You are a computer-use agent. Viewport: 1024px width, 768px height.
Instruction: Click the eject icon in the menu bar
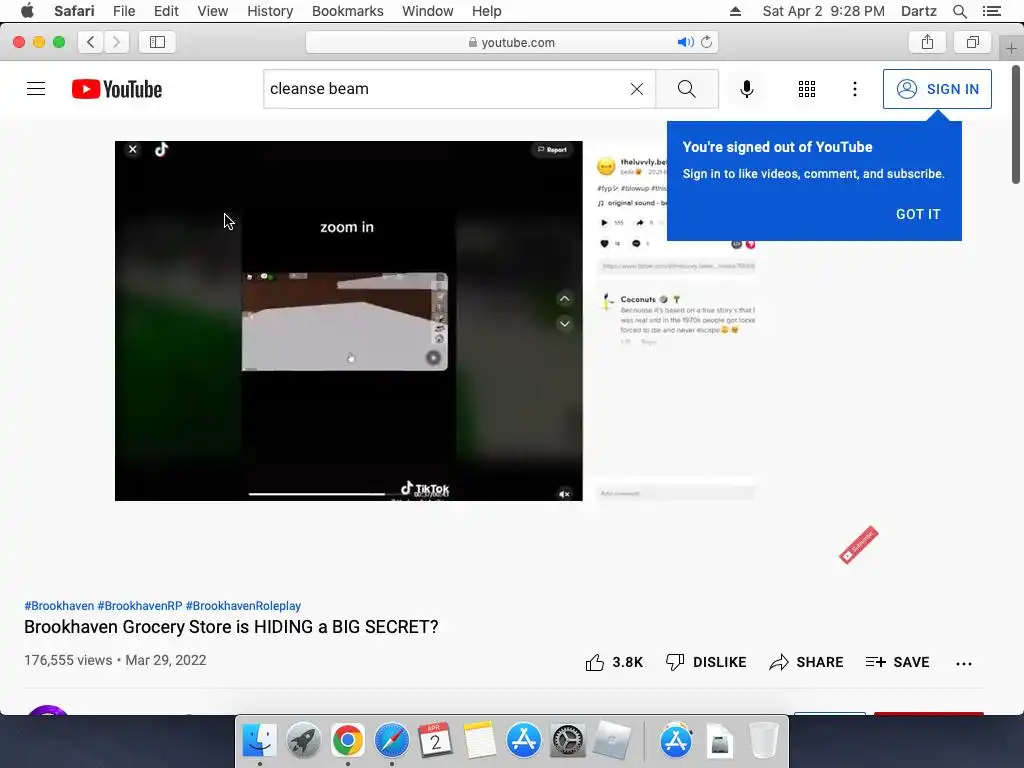[x=735, y=11]
